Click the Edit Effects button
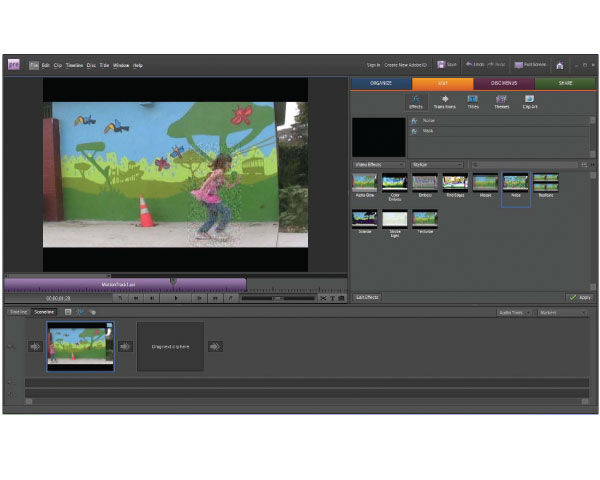This screenshot has width=600, height=480. tap(366, 297)
